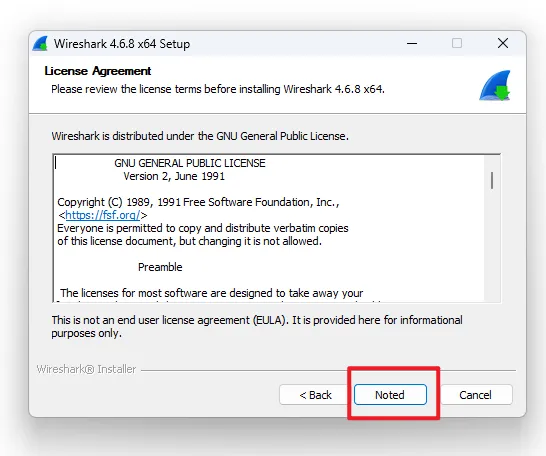This screenshot has height=456, width=546.
Task: Click the Wireshark fin icon in title bar
Action: coord(40,44)
